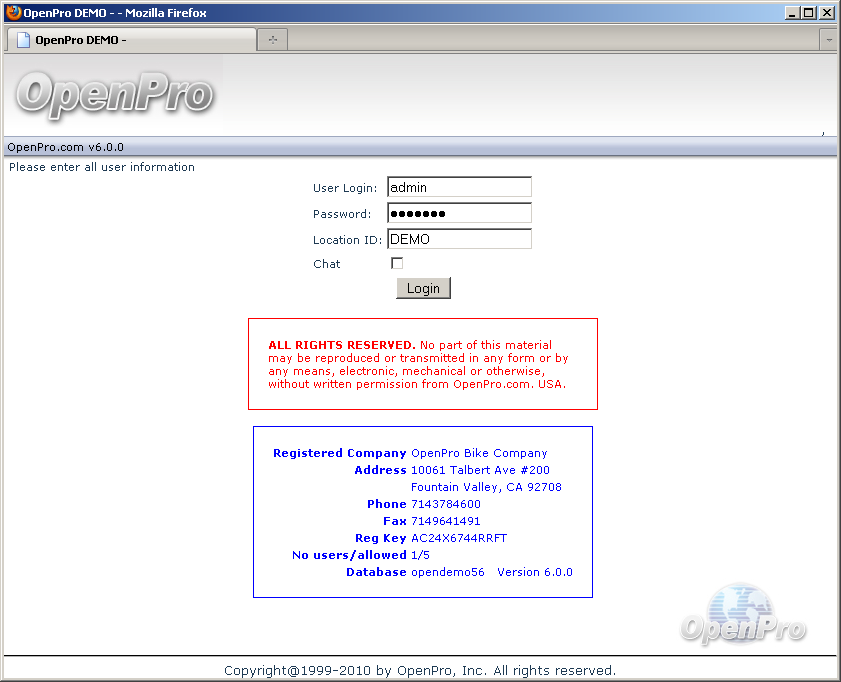Switch to the OpenPro DEMO tab
The image size is (841, 682).
tap(130, 40)
